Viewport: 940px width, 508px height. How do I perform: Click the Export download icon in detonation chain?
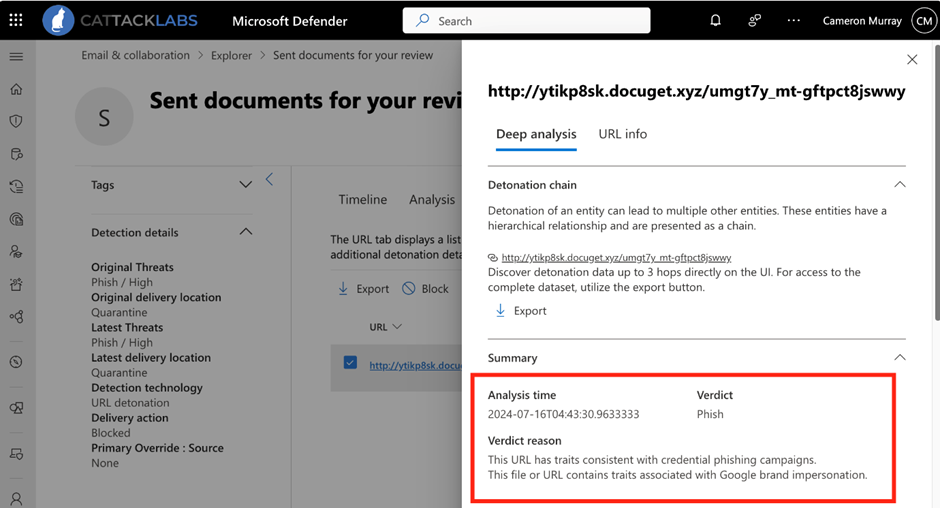500,310
